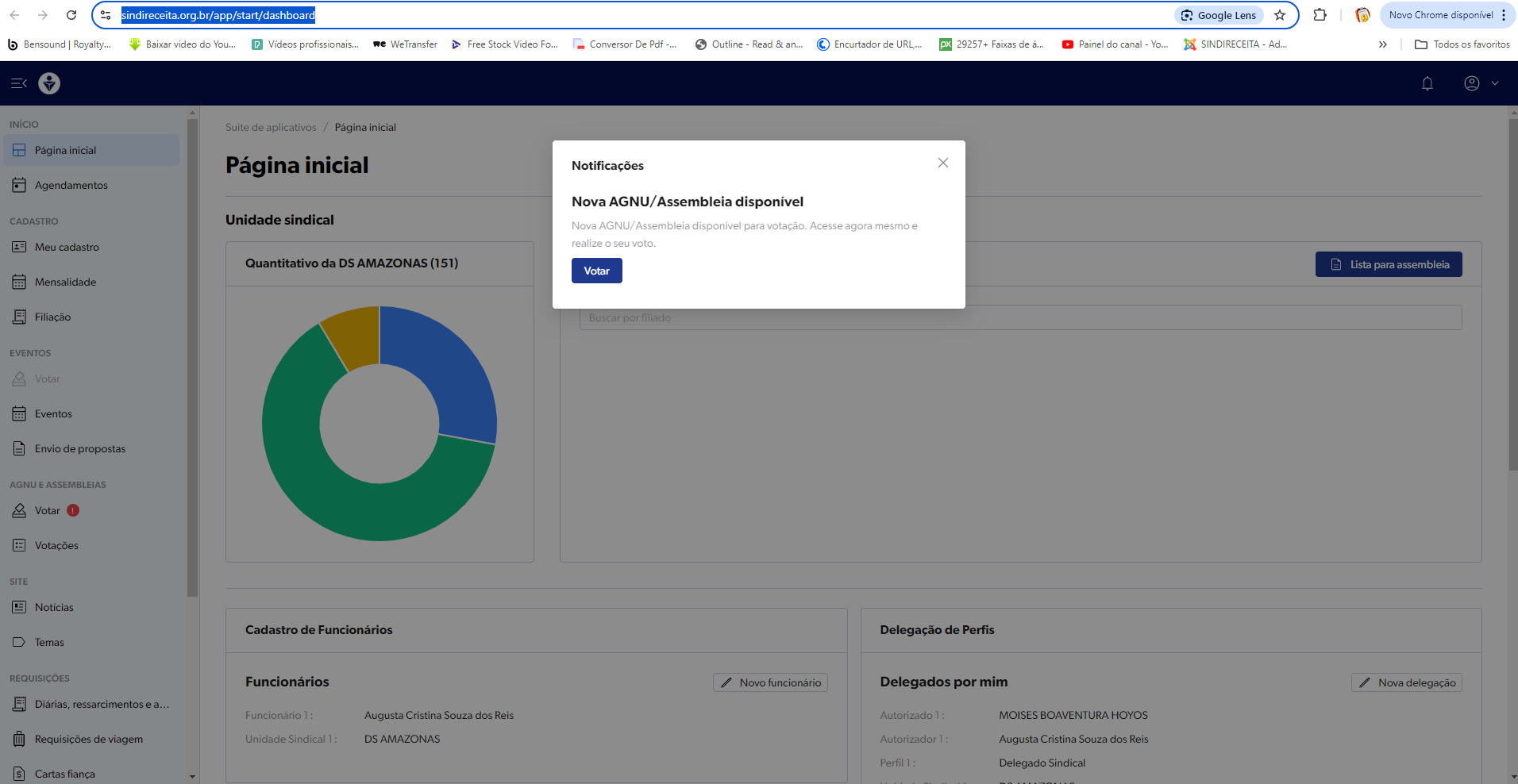Screen dimensions: 1518x784
Task: Click the Sindireceita logo icon
Action: pos(49,83)
